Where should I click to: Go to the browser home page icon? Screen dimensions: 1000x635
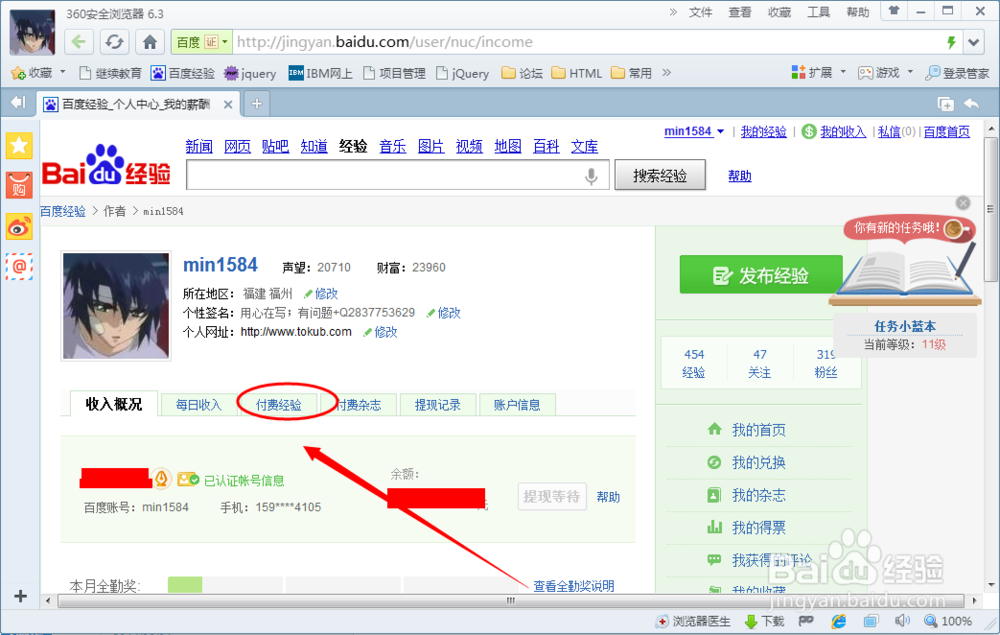pos(150,42)
